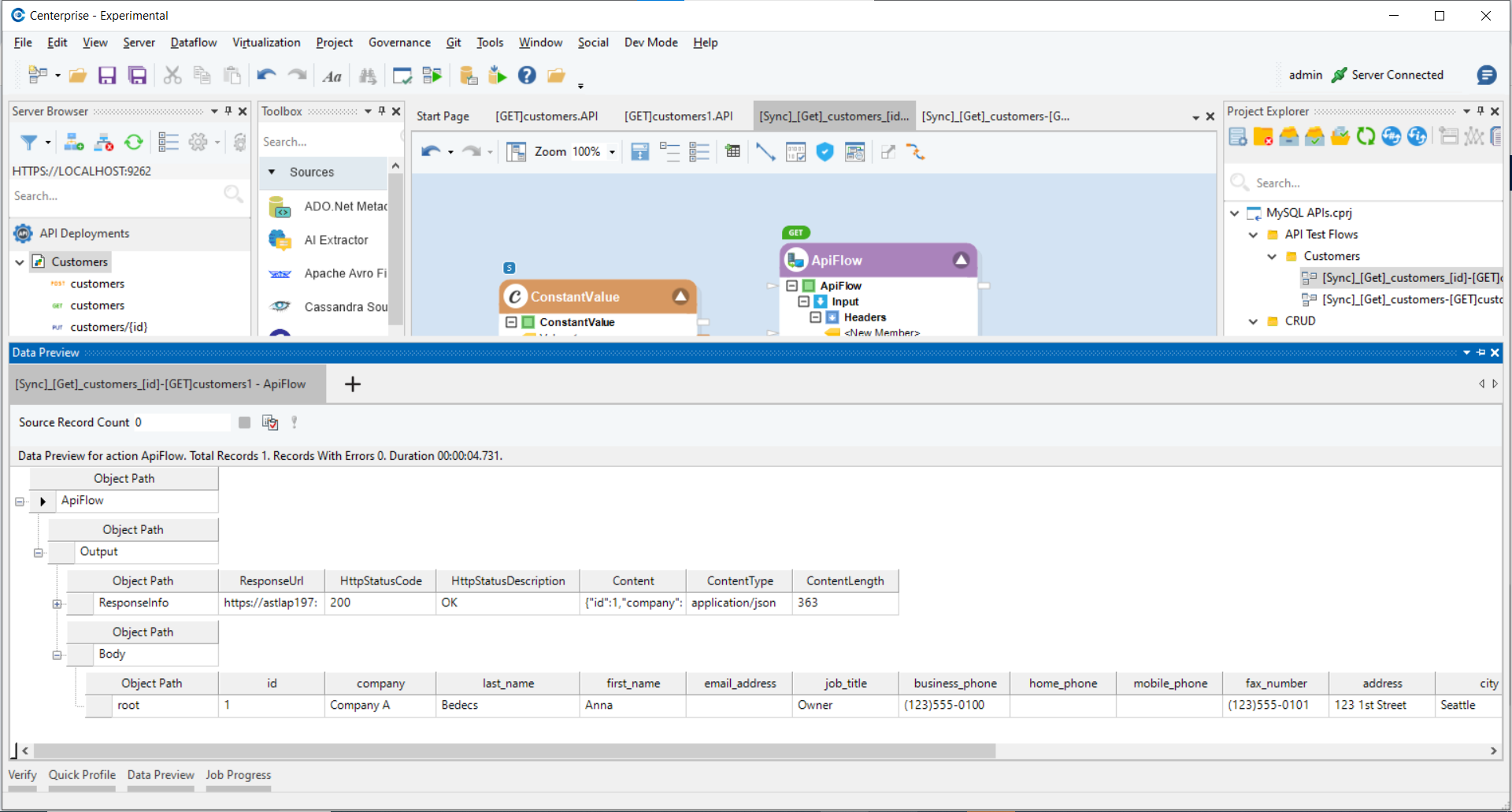
Task: Switch to the Start Page tab
Action: point(443,117)
